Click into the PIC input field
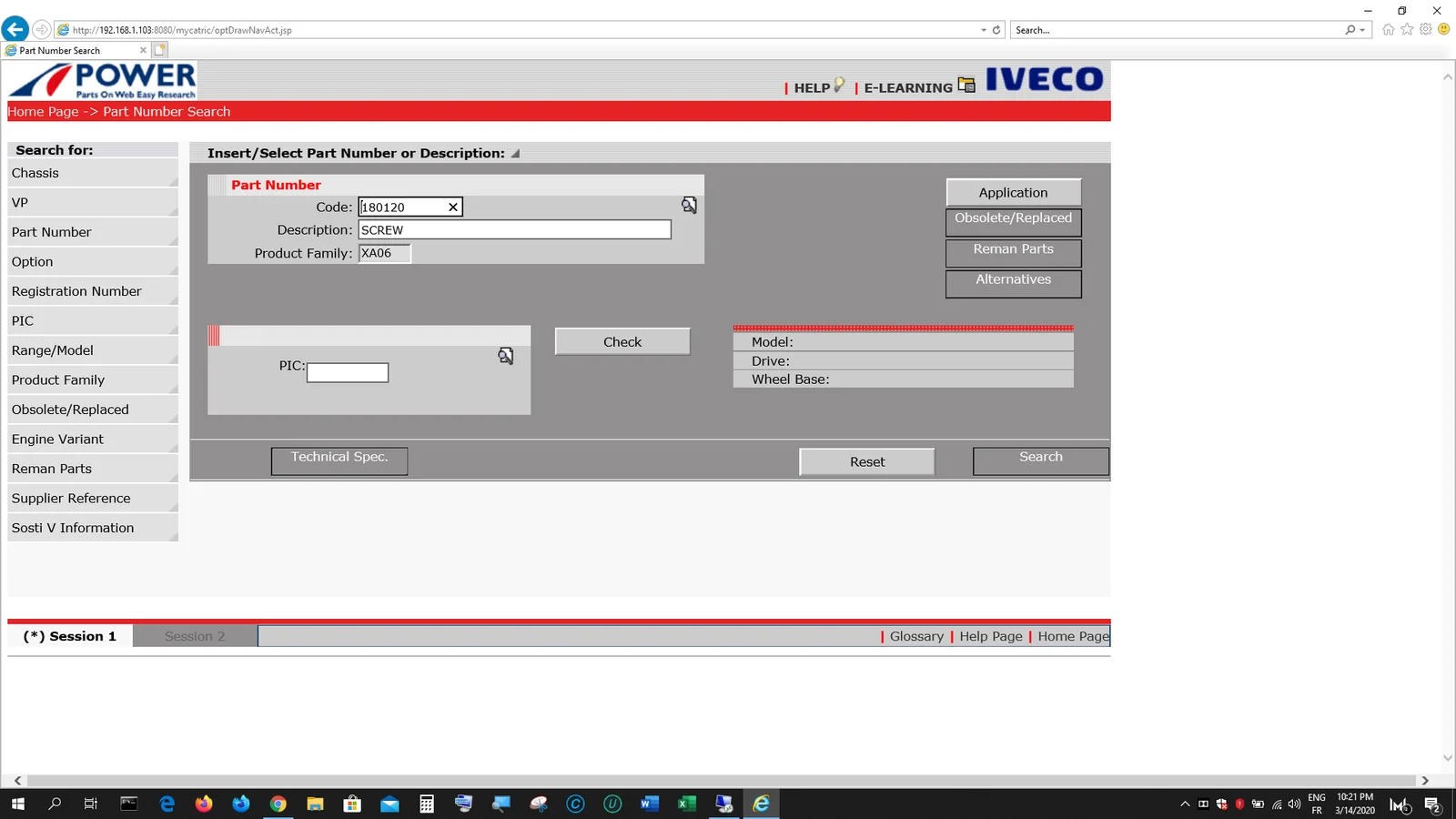1456x819 pixels. pos(348,373)
